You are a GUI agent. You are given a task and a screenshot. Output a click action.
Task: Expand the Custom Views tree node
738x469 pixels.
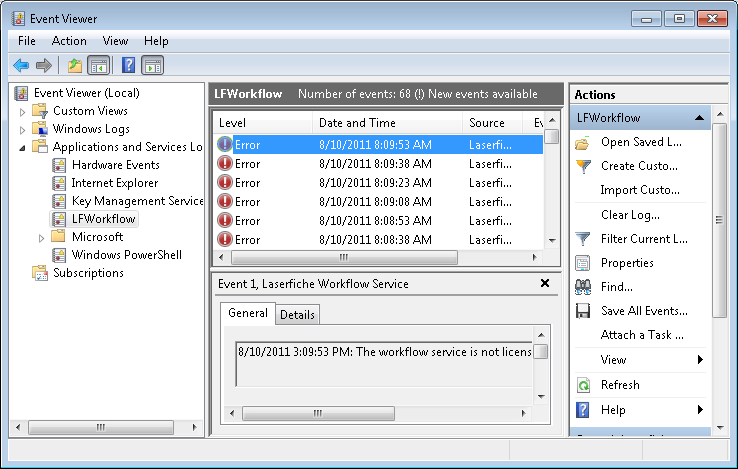[23, 111]
